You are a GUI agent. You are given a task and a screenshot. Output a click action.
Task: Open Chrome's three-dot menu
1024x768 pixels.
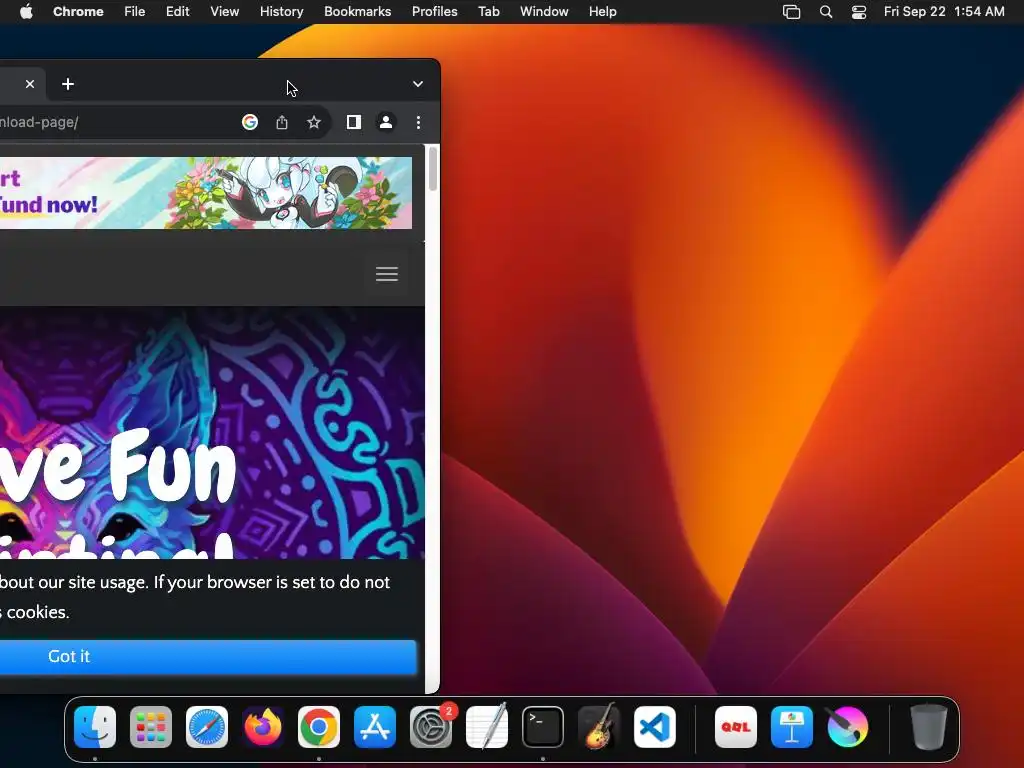coord(419,122)
